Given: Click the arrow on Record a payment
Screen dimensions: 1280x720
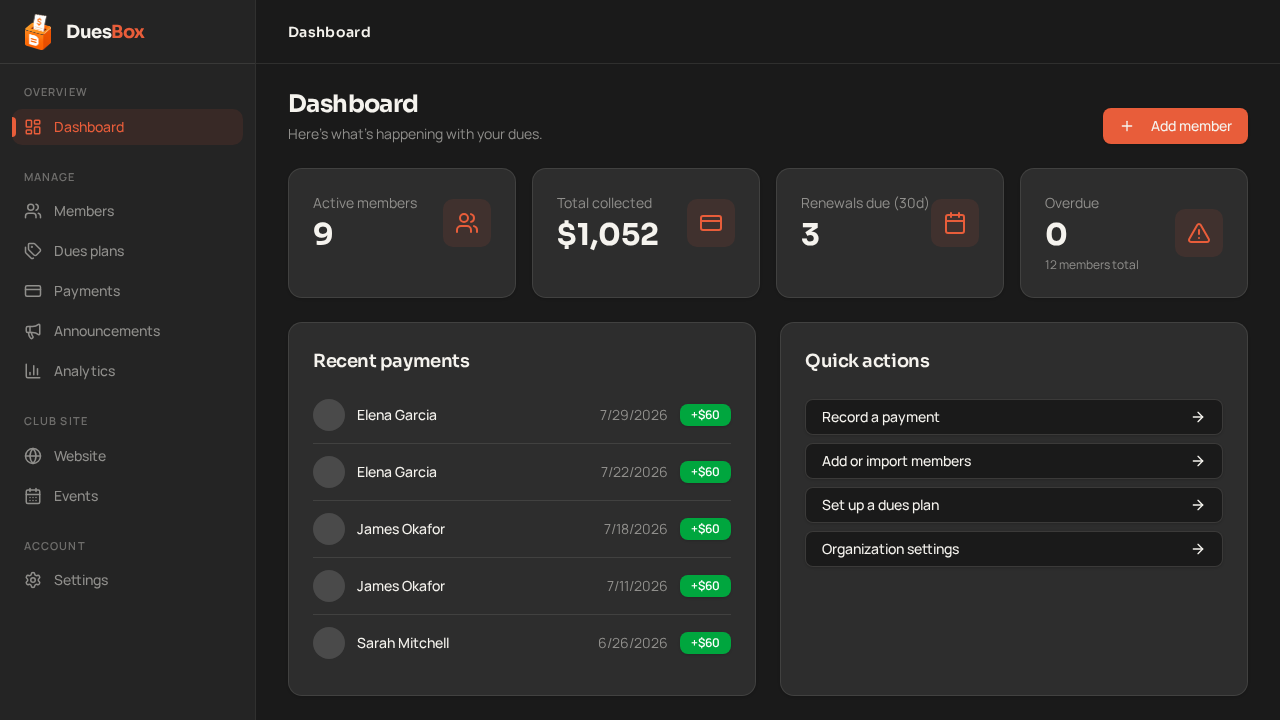Looking at the screenshot, I should pos(1198,417).
